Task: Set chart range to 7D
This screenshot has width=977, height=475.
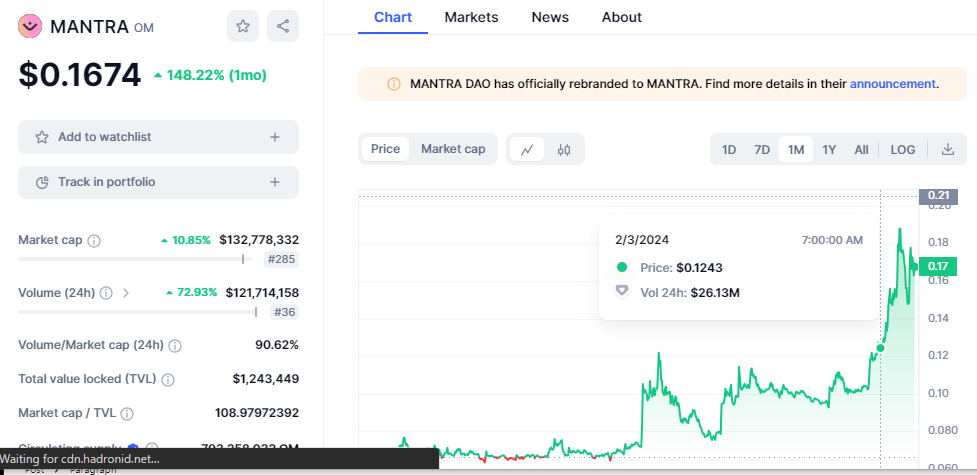Action: point(761,150)
